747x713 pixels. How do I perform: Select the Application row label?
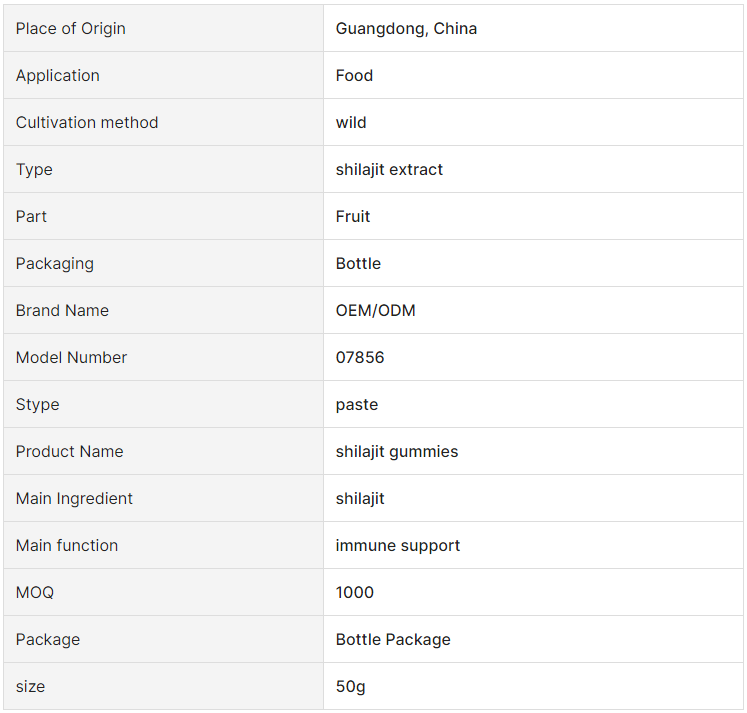point(58,75)
